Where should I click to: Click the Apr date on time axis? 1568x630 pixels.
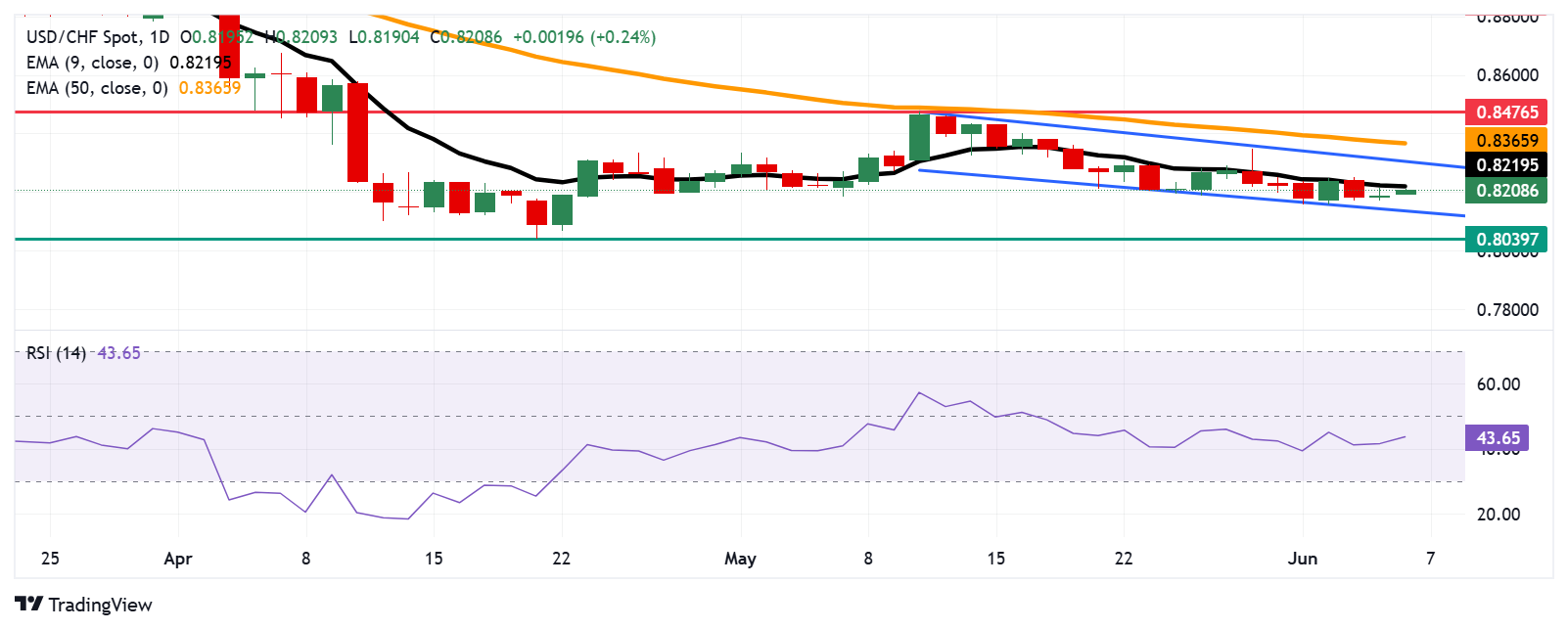[x=178, y=559]
